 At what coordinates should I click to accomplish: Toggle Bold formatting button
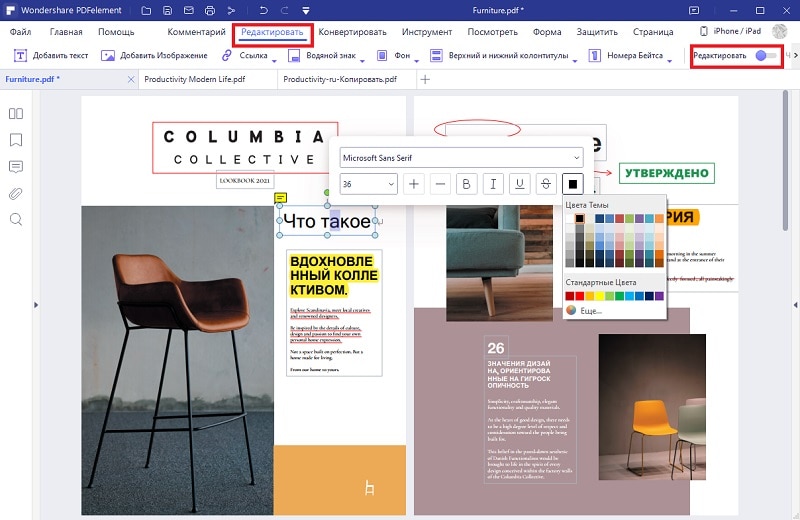[466, 184]
